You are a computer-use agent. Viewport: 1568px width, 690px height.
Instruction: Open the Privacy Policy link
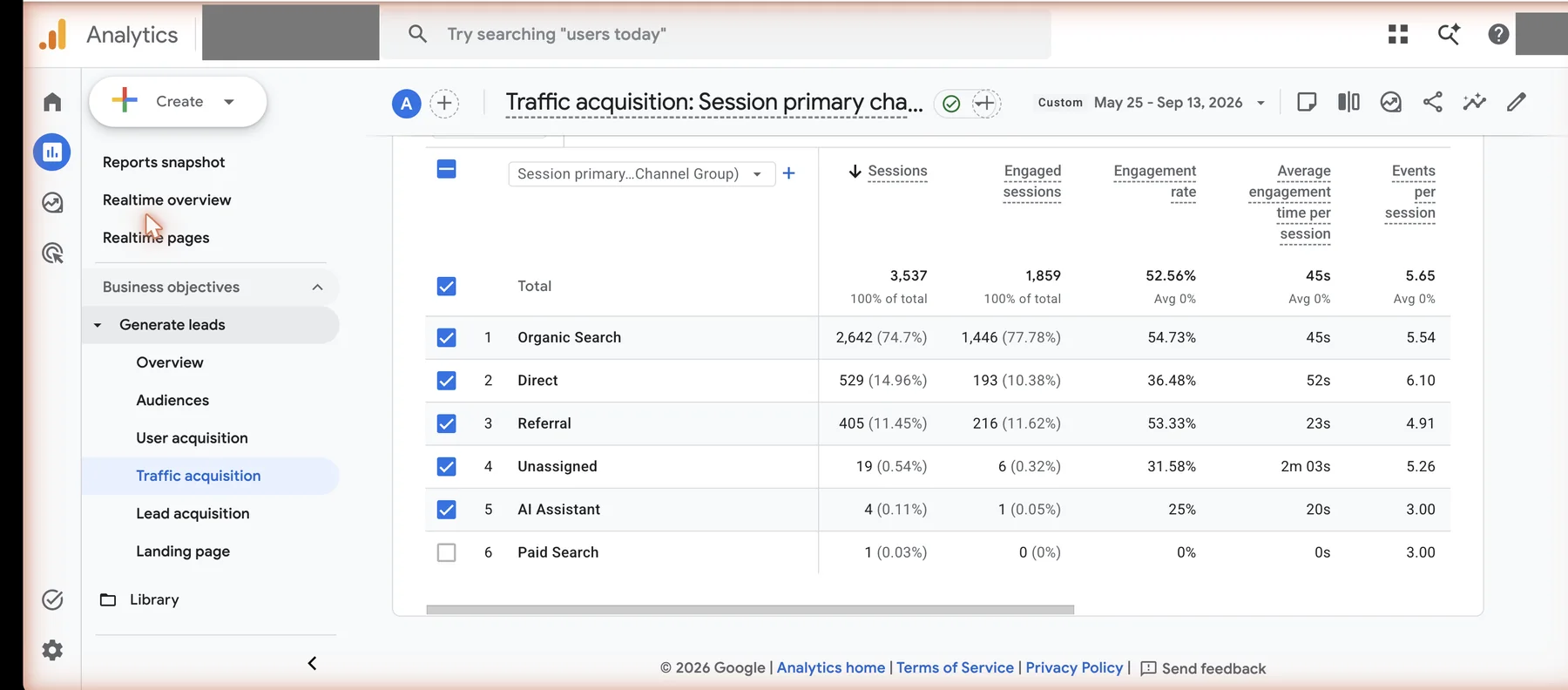pos(1074,667)
